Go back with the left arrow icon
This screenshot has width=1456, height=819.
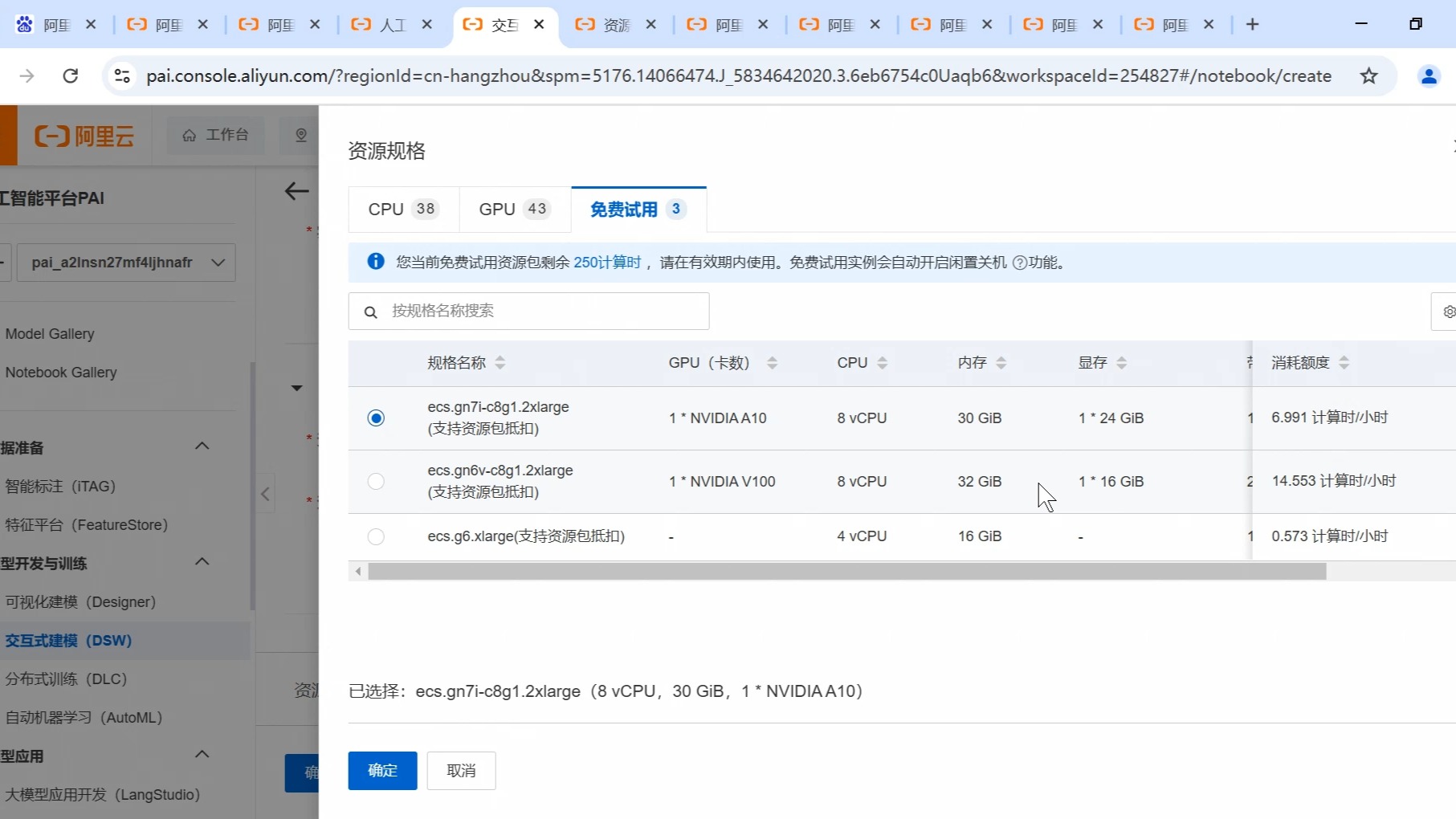(296, 191)
